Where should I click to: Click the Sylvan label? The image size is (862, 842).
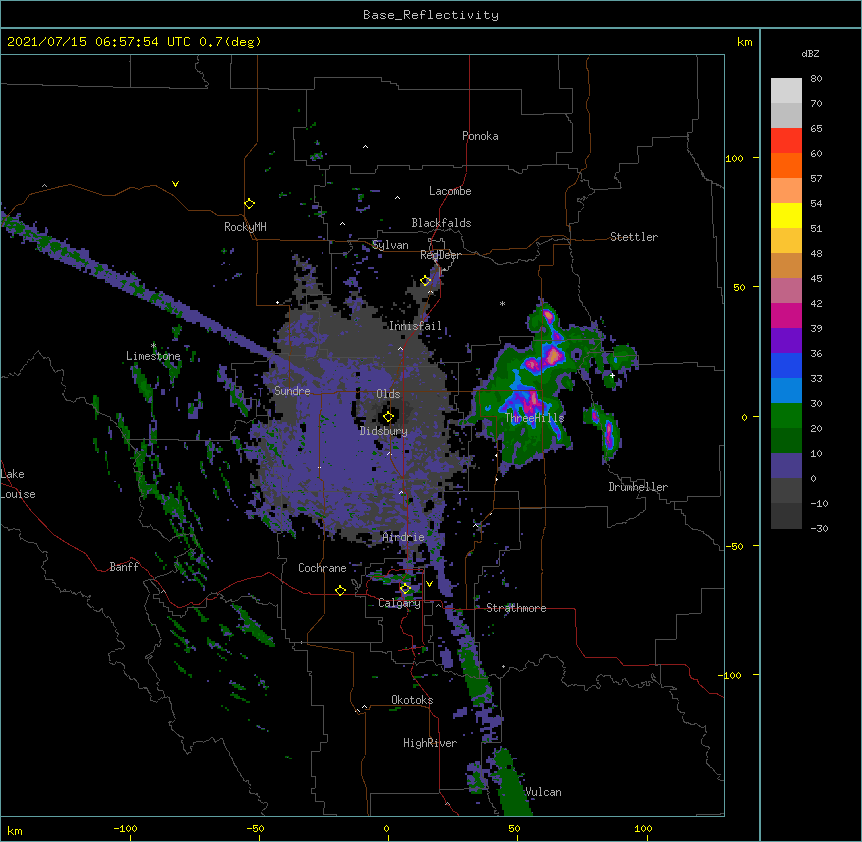coord(390,245)
